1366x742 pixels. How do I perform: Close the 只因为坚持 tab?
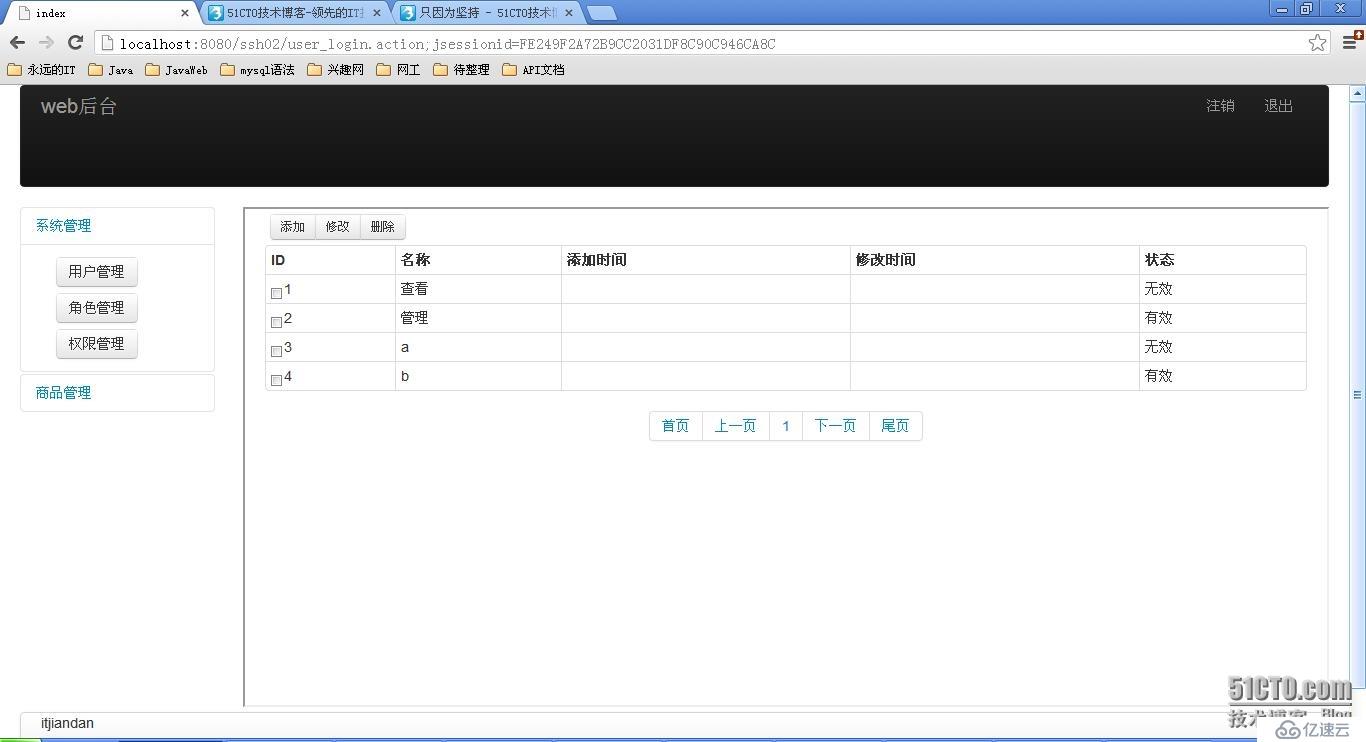569,13
